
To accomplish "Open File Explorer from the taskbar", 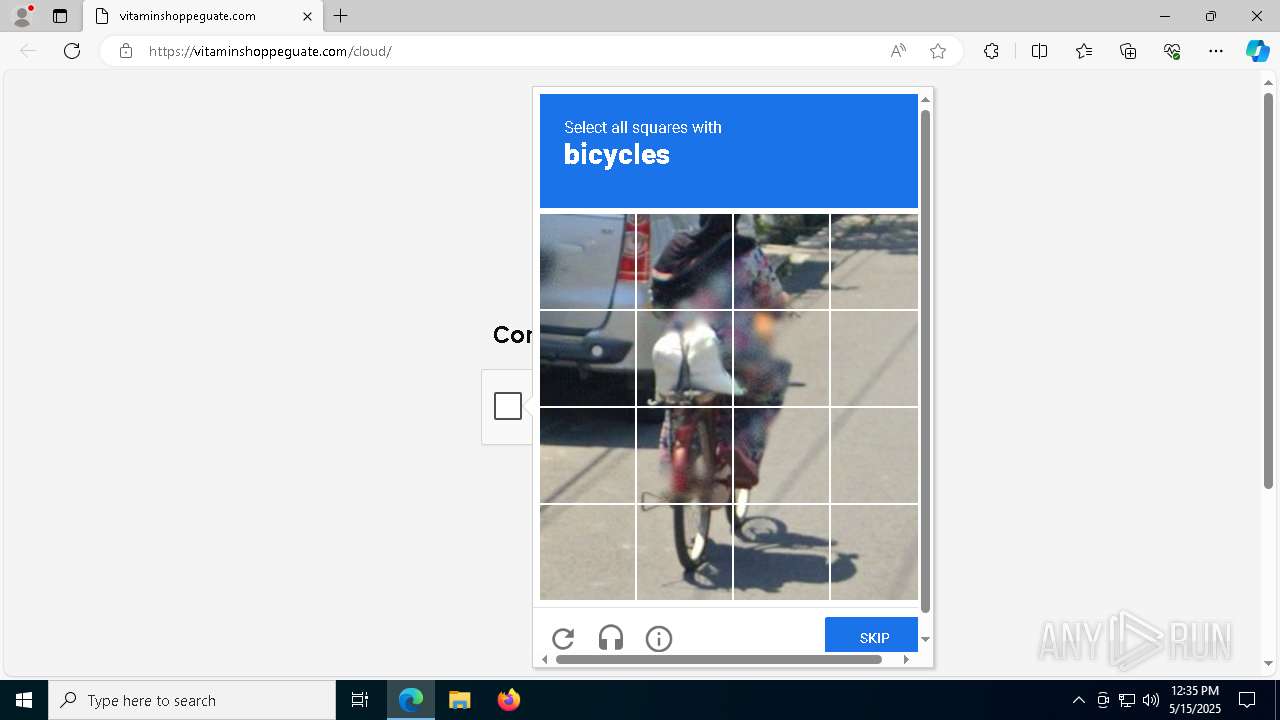I will (x=459, y=700).
